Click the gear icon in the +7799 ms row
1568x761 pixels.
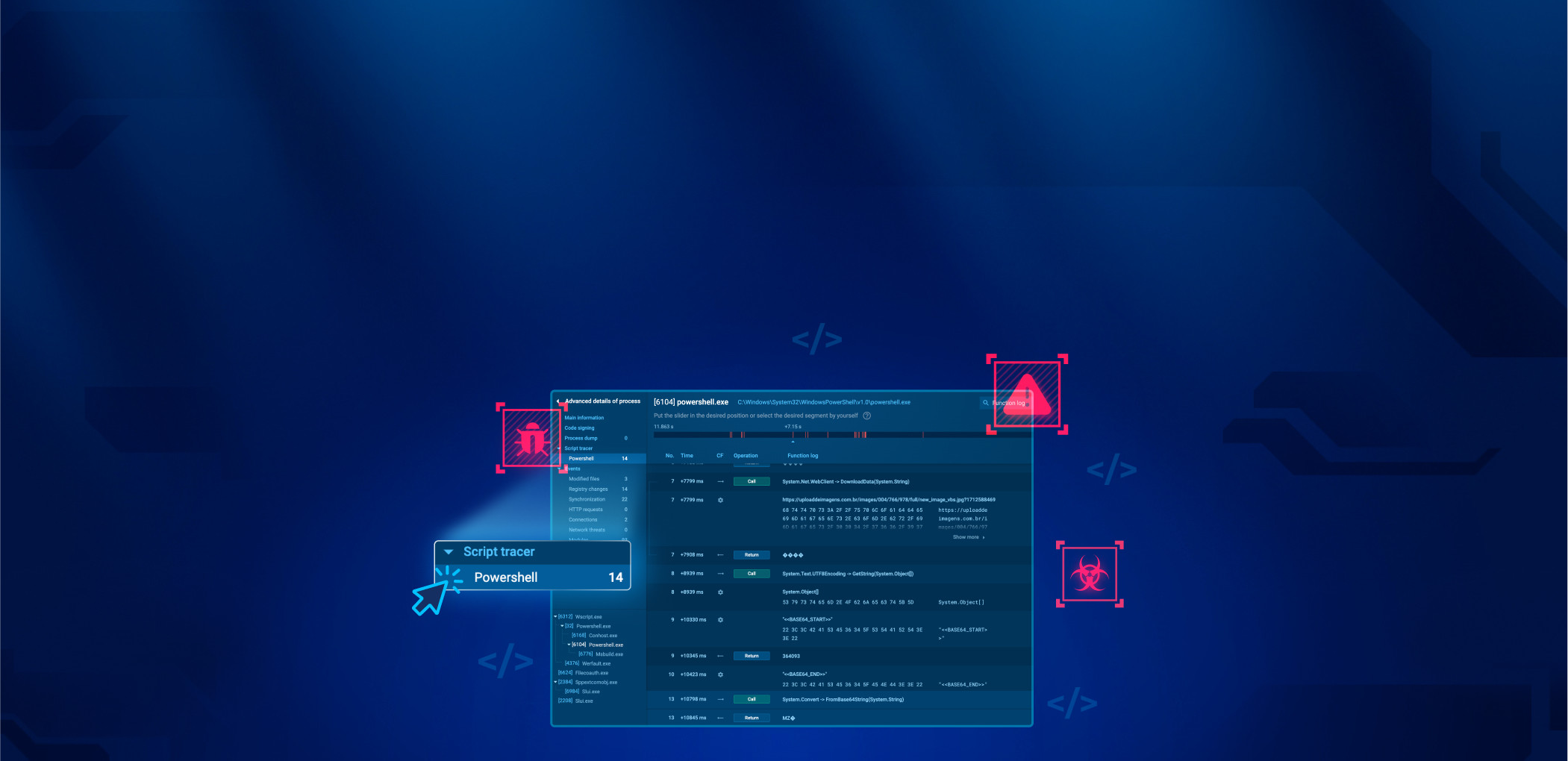(720, 500)
